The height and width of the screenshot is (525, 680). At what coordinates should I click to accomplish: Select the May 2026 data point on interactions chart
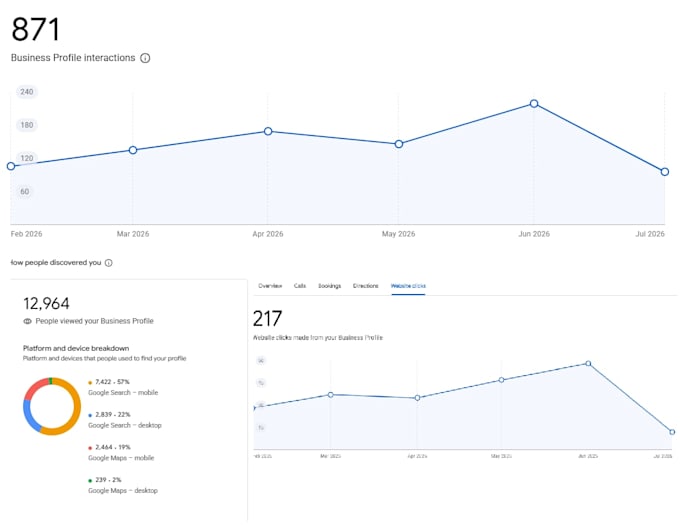[x=399, y=144]
